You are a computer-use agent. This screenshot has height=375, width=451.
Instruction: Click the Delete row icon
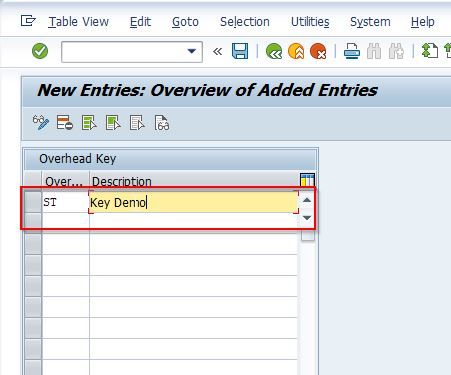[65, 123]
